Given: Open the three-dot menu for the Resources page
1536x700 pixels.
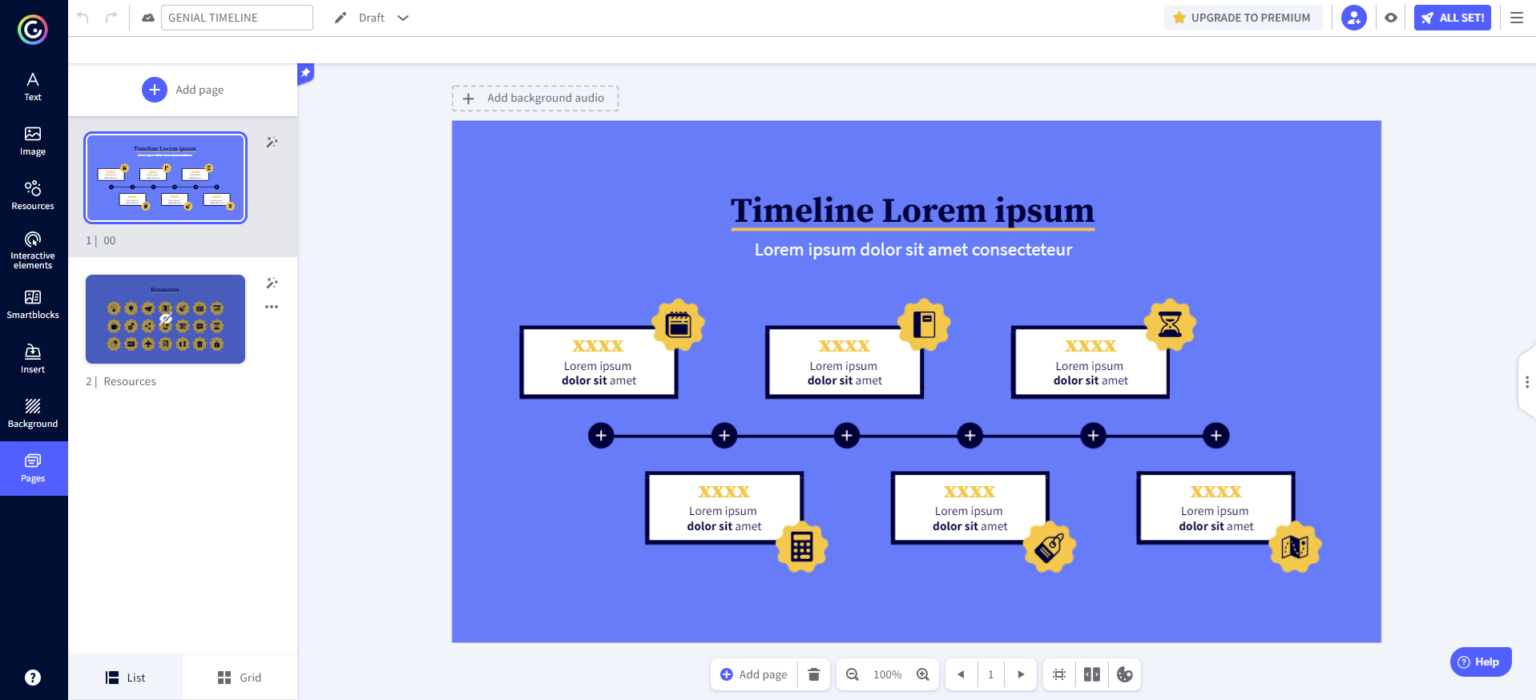Looking at the screenshot, I should click(271, 306).
